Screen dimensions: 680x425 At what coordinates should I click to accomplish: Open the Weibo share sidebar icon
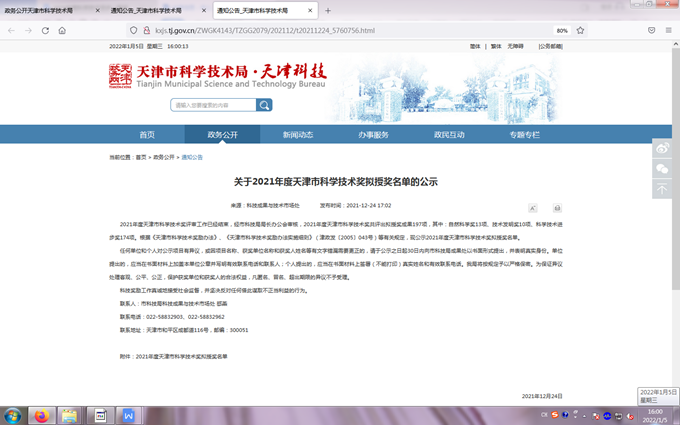click(662, 148)
